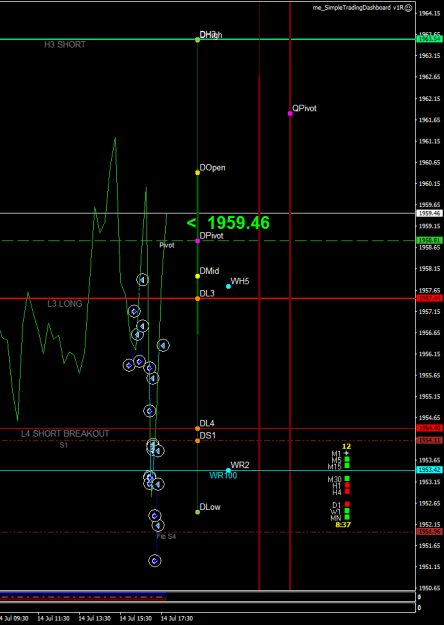444x625 pixels.
Task: Click the trade arrow marker nearest DMid level
Action: (142, 280)
